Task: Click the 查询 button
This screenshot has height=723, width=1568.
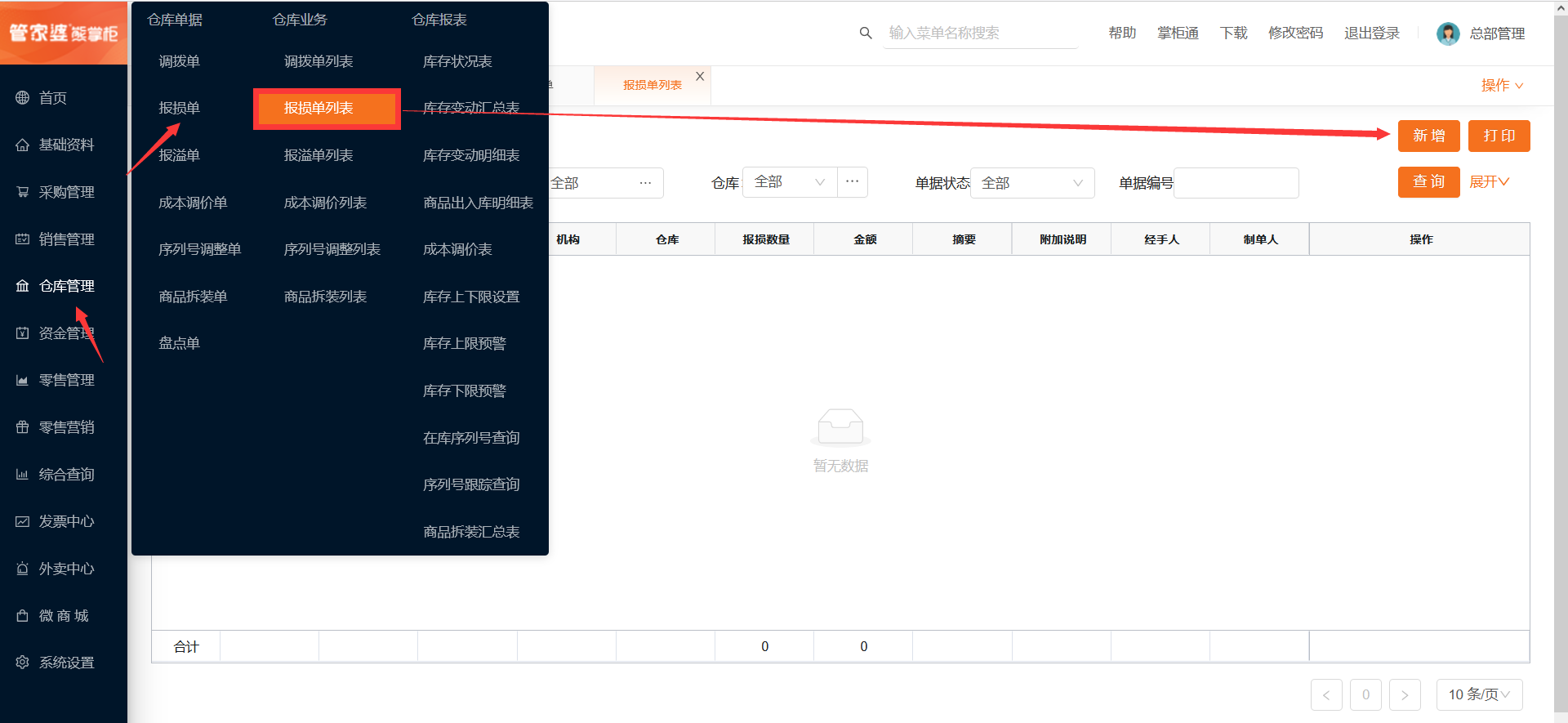Action: click(x=1429, y=181)
